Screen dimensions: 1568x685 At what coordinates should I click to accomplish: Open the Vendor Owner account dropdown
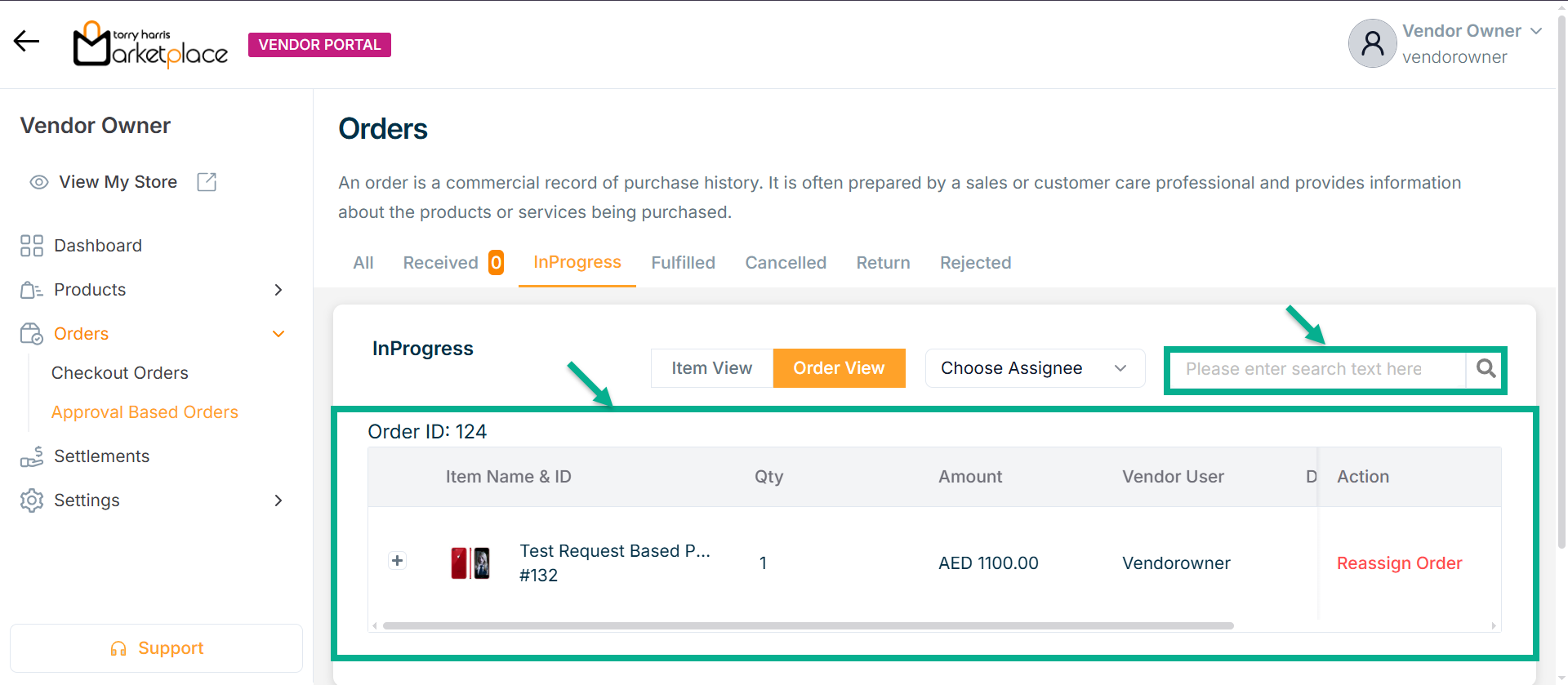(x=1535, y=31)
